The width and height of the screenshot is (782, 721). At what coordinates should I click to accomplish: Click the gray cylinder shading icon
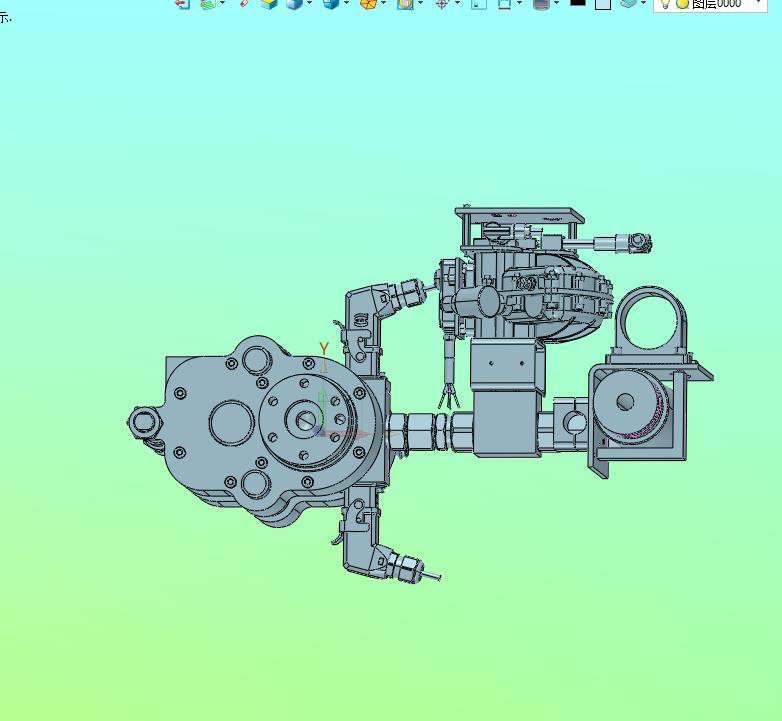click(x=541, y=3)
